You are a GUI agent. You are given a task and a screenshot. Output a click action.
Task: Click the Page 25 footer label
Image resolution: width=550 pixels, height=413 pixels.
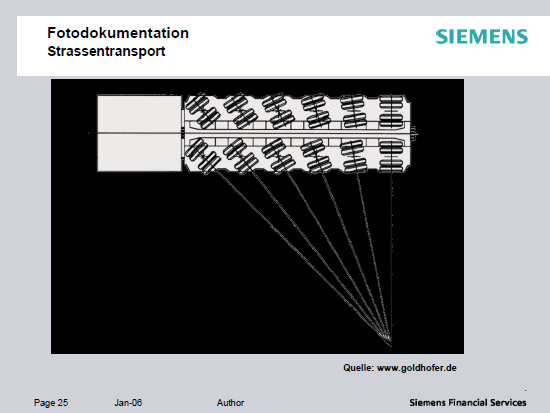pyautogui.click(x=51, y=402)
